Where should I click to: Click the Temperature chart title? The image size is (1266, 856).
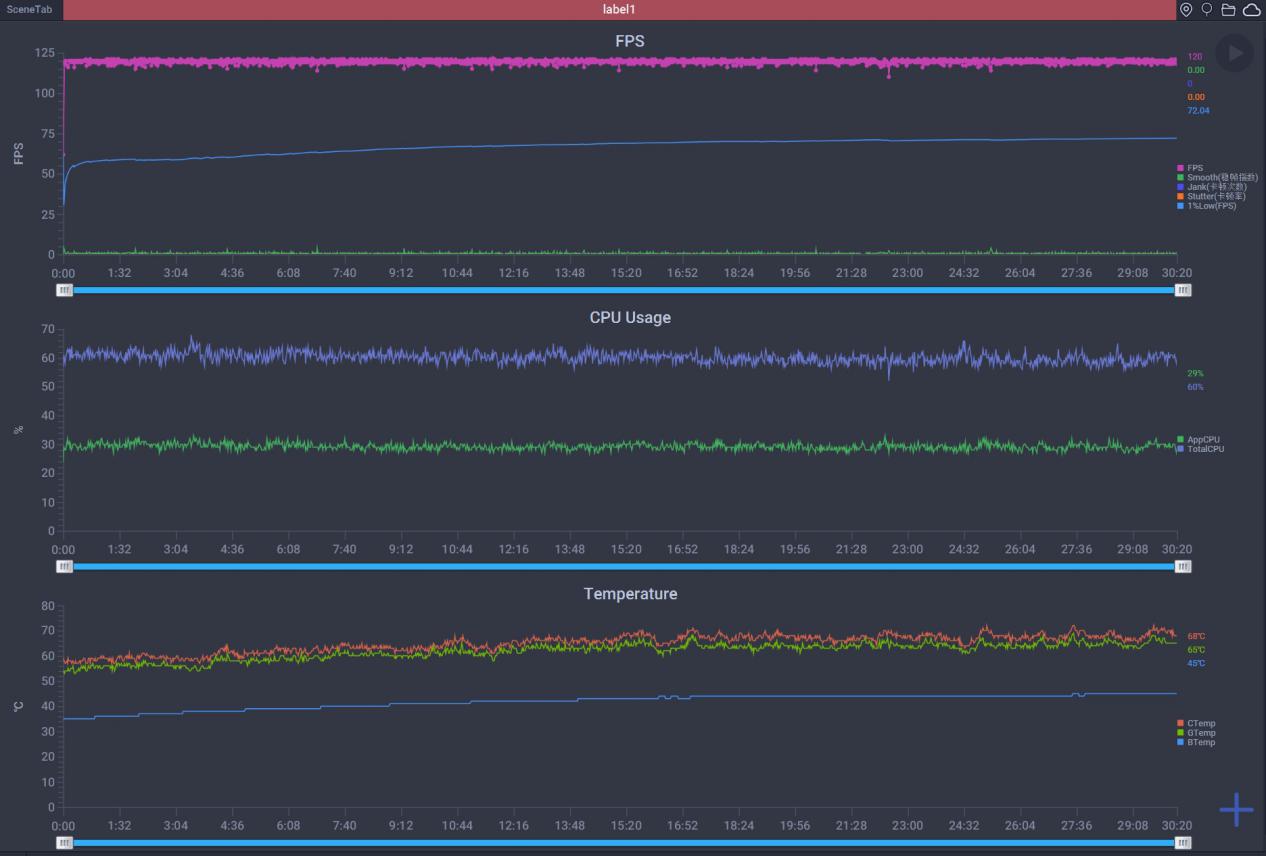point(630,594)
